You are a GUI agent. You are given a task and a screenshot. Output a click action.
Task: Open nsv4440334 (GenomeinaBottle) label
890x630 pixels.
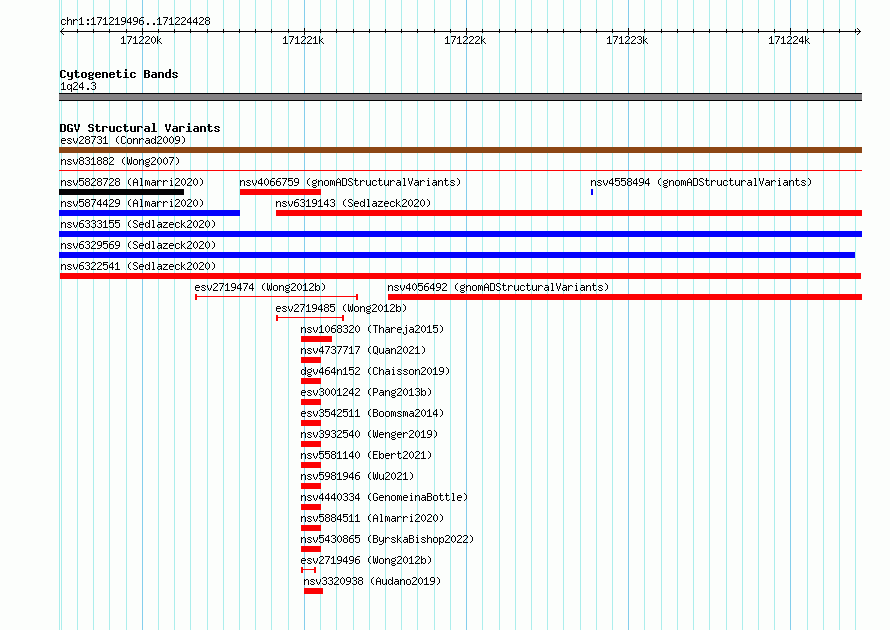(x=384, y=497)
